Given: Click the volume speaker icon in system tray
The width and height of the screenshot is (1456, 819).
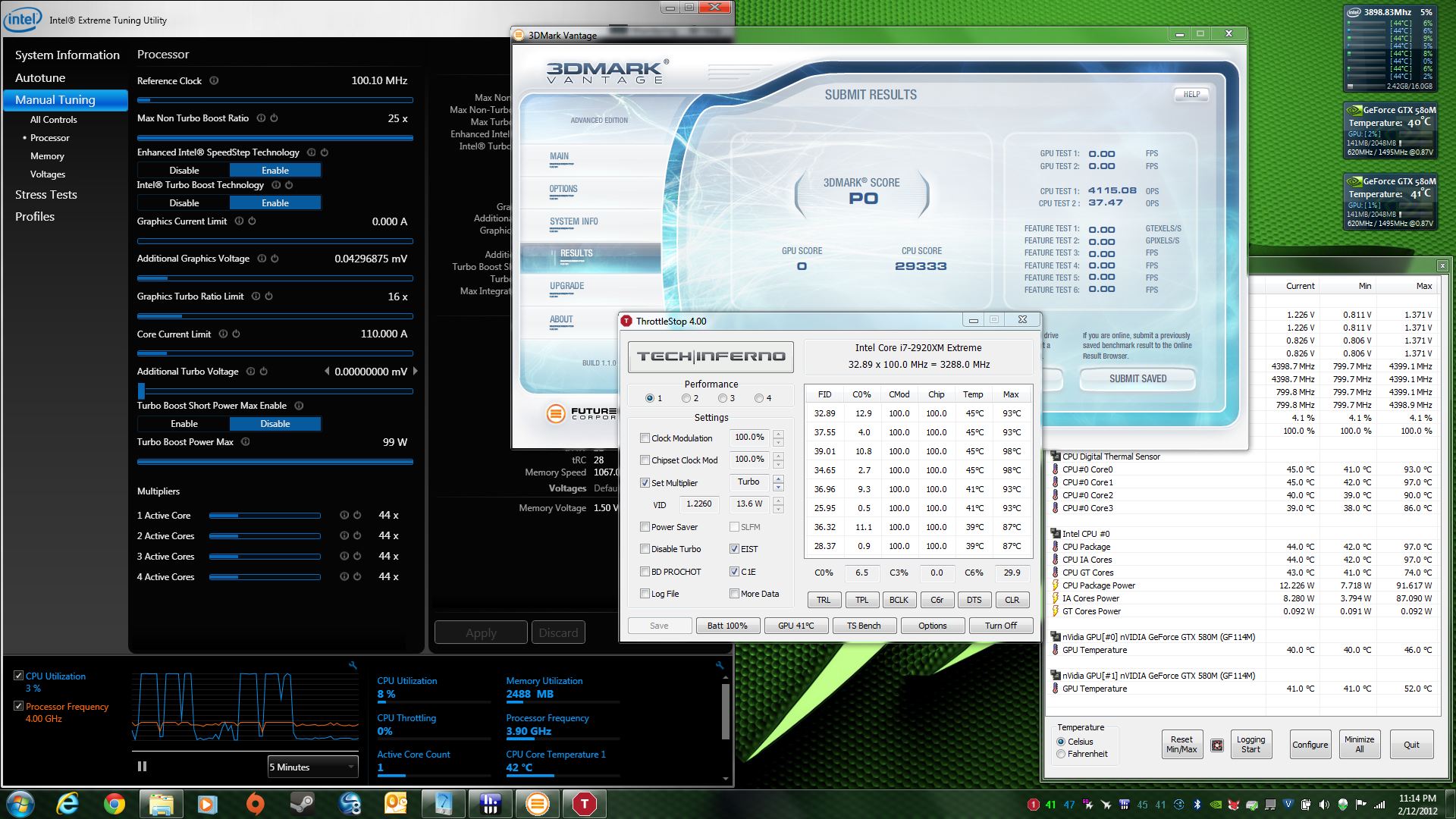Looking at the screenshot, I should coord(1324,805).
